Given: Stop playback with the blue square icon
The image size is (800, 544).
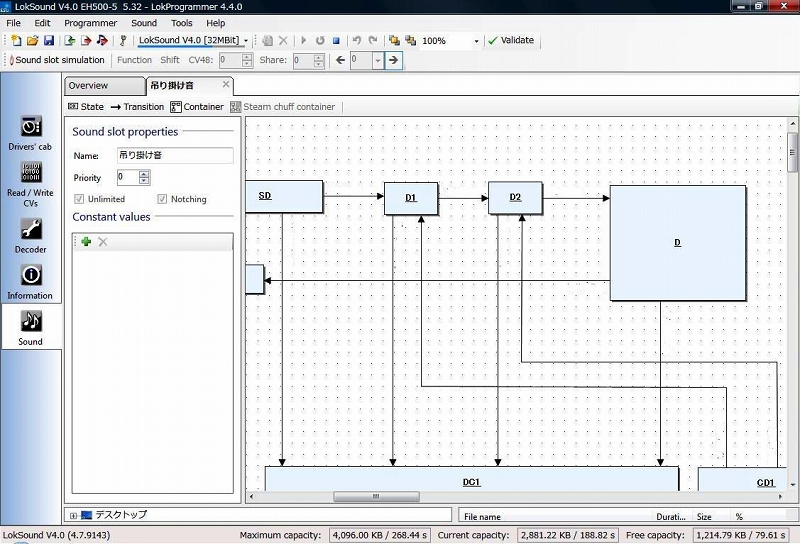Looking at the screenshot, I should (336, 40).
